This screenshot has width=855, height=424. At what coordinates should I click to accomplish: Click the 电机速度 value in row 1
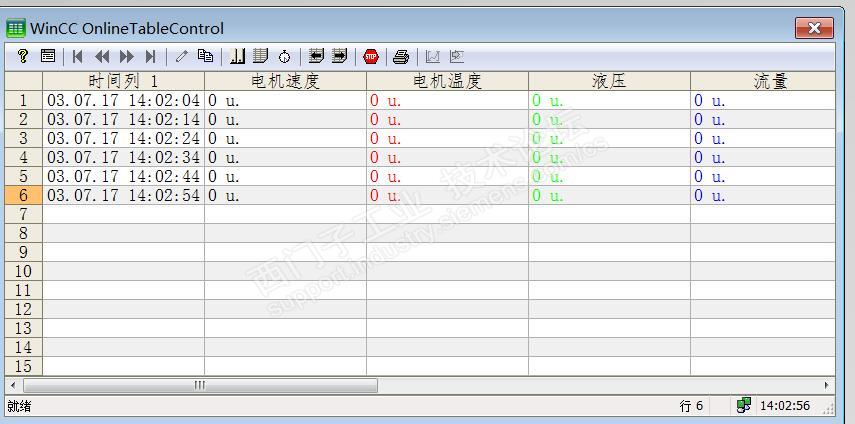(x=224, y=101)
